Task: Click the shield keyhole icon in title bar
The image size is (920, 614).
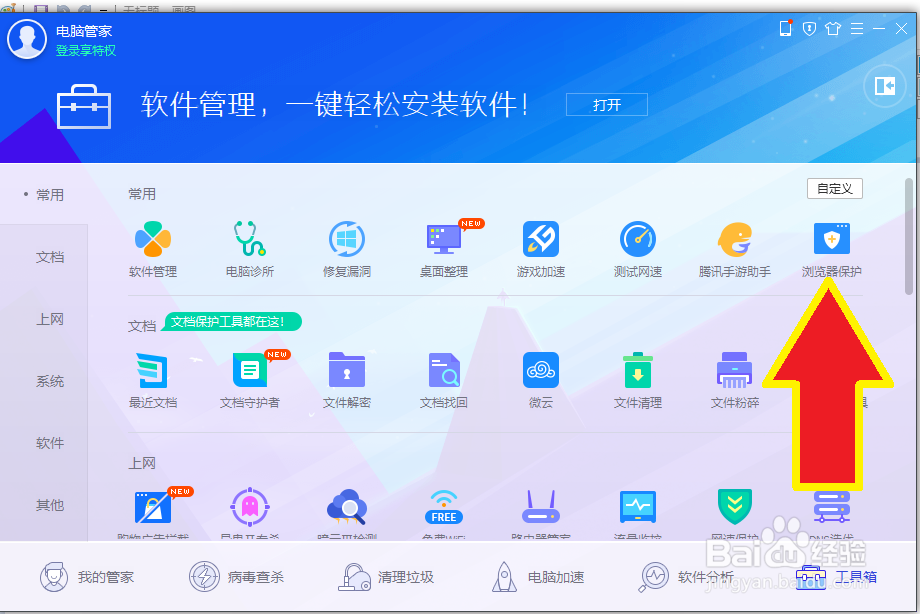Action: coord(809,28)
